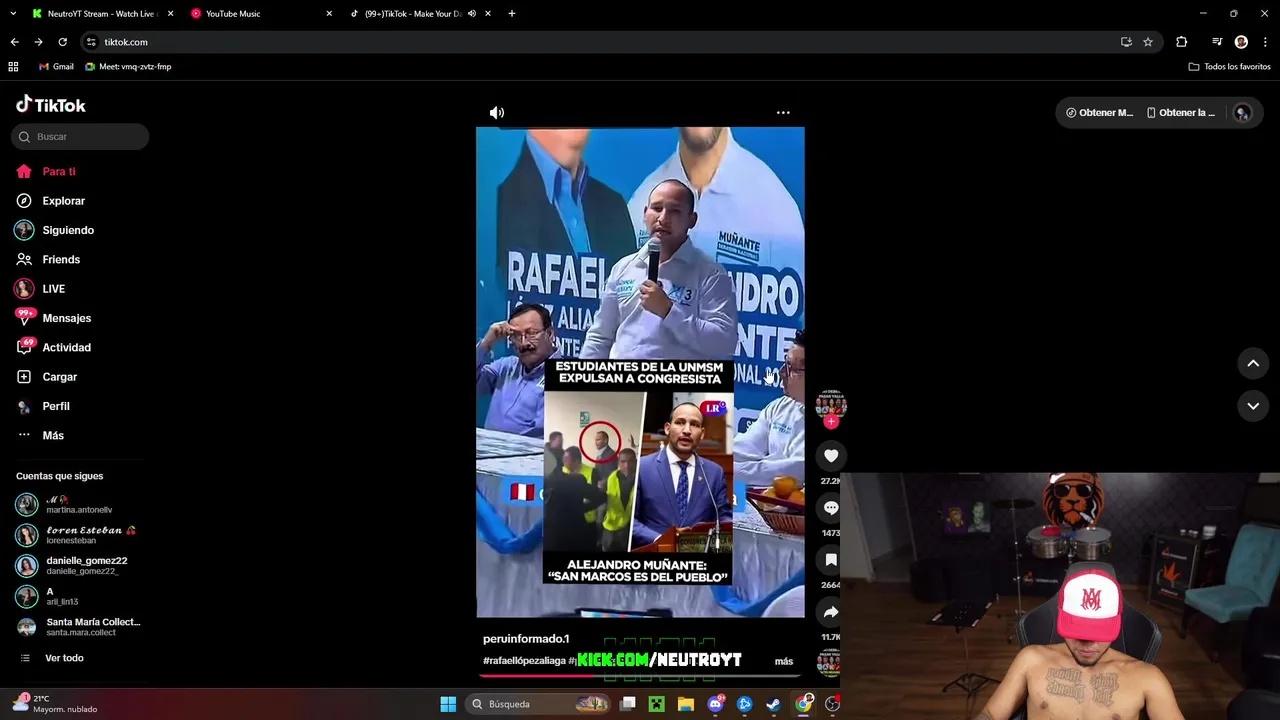Open the Extensions puzzle icon
This screenshot has width=1280, height=720.
(1182, 42)
